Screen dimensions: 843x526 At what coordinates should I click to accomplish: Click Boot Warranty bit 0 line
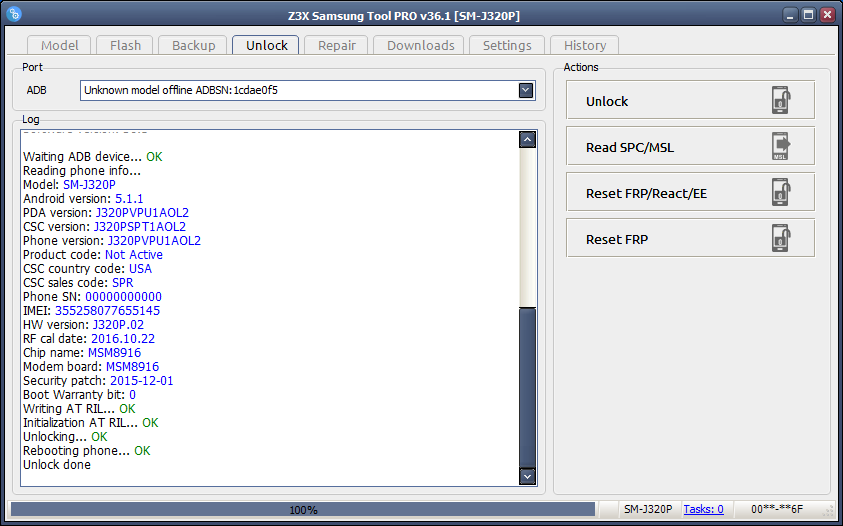(79, 394)
